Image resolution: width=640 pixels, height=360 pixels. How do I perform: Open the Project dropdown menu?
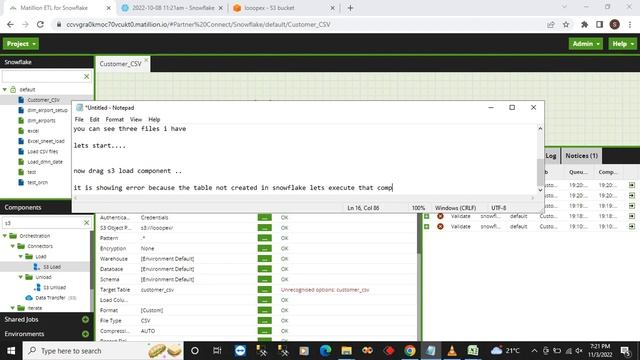pyautogui.click(x=21, y=44)
